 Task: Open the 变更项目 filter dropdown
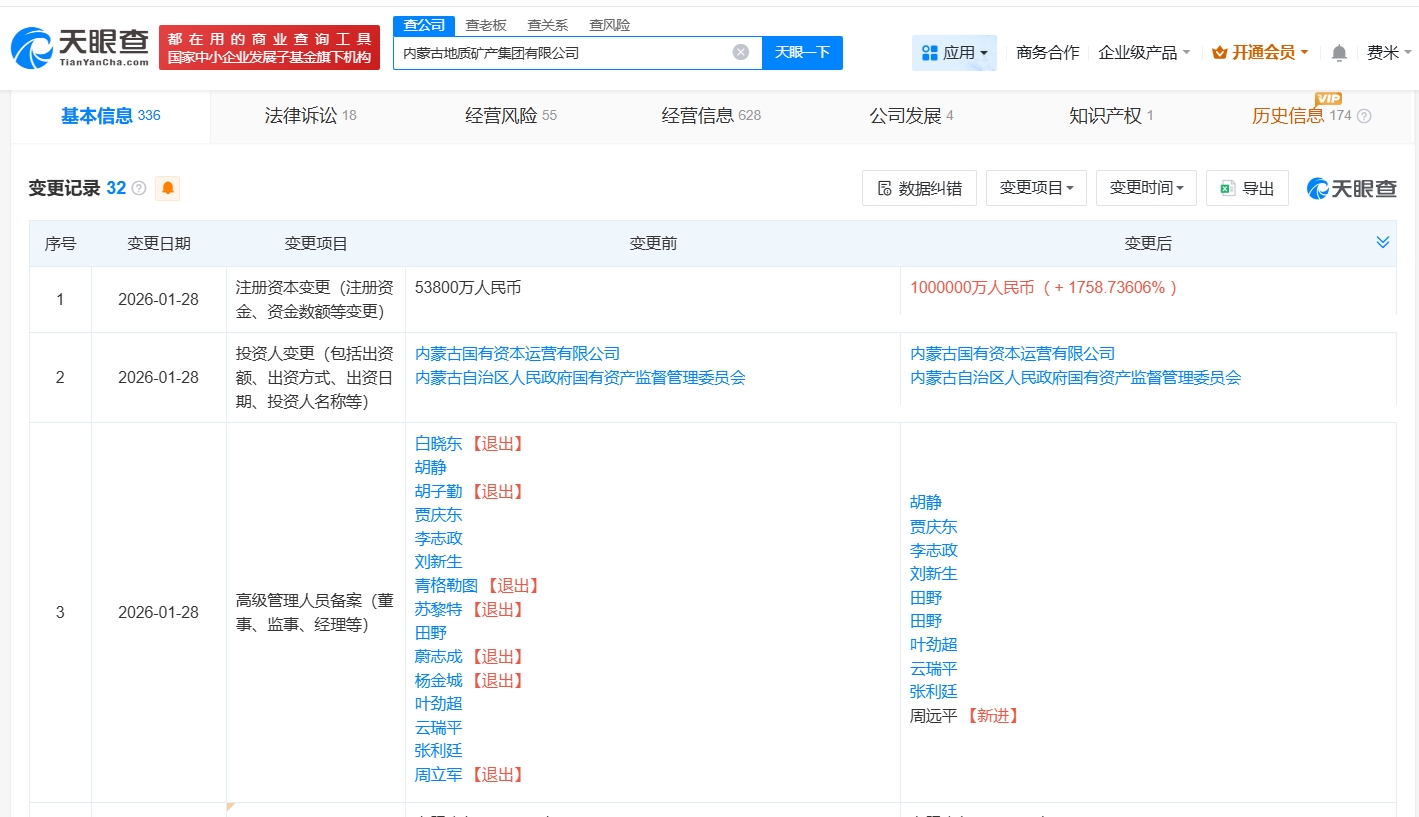[1036, 187]
